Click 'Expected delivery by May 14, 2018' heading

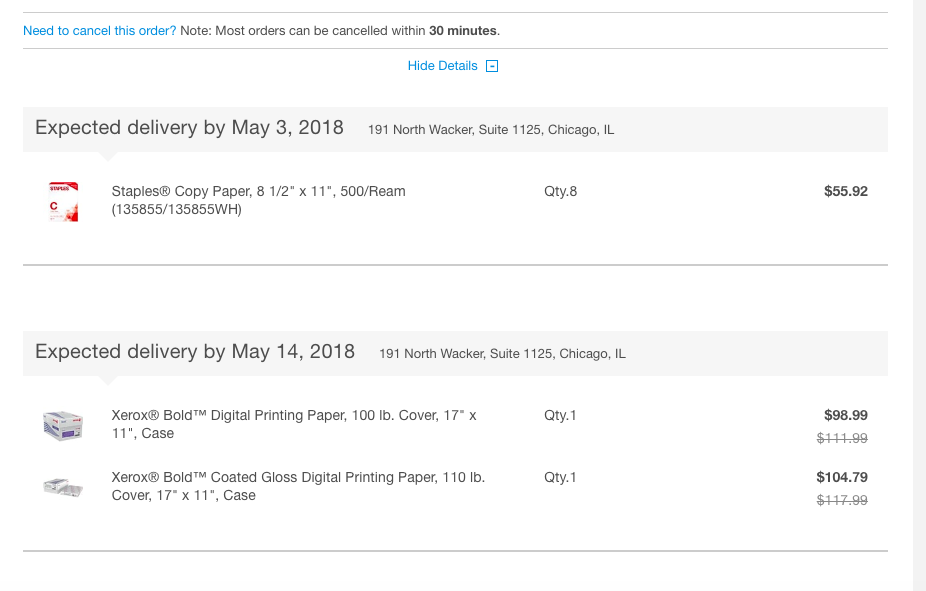[x=195, y=351]
